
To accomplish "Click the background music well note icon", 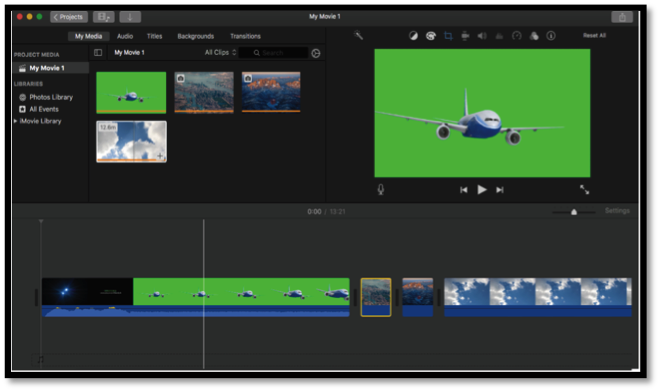I will pyautogui.click(x=40, y=360).
